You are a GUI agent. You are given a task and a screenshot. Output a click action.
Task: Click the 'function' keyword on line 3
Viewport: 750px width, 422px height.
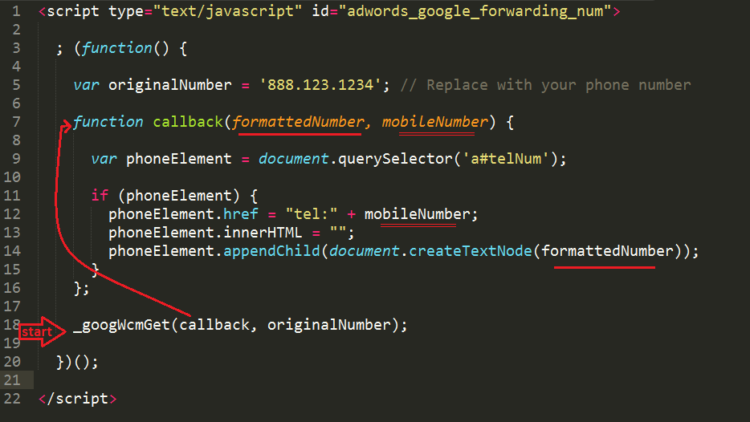coord(117,48)
